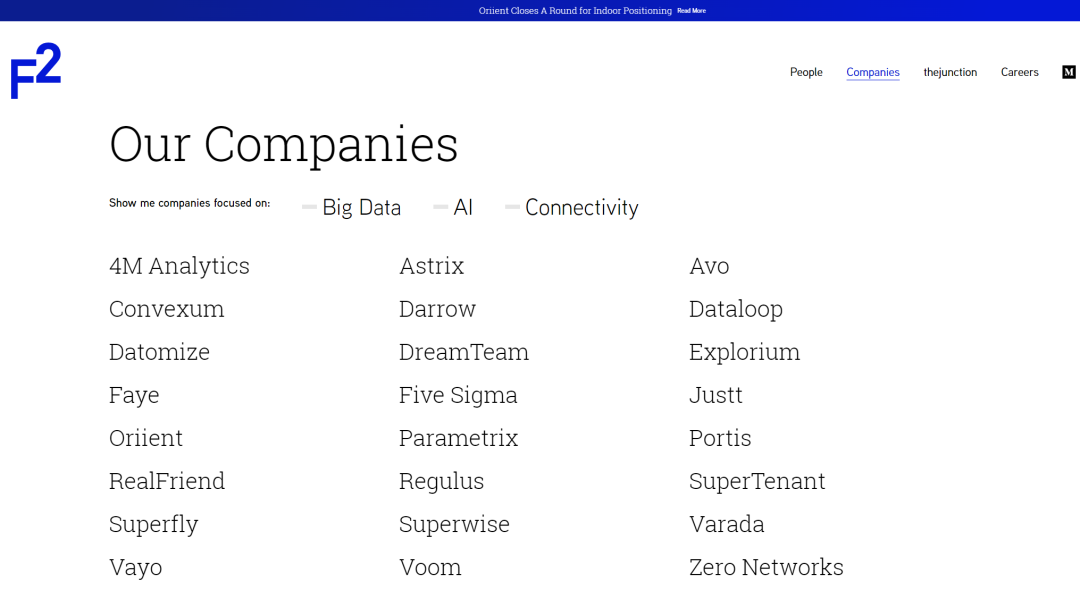Open the Careers page
This screenshot has width=1080, height=607.
click(x=1019, y=72)
